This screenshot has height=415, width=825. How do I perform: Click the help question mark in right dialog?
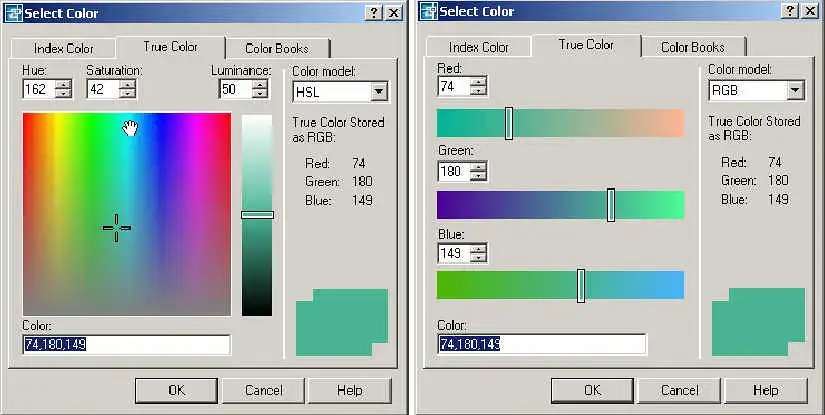789,11
